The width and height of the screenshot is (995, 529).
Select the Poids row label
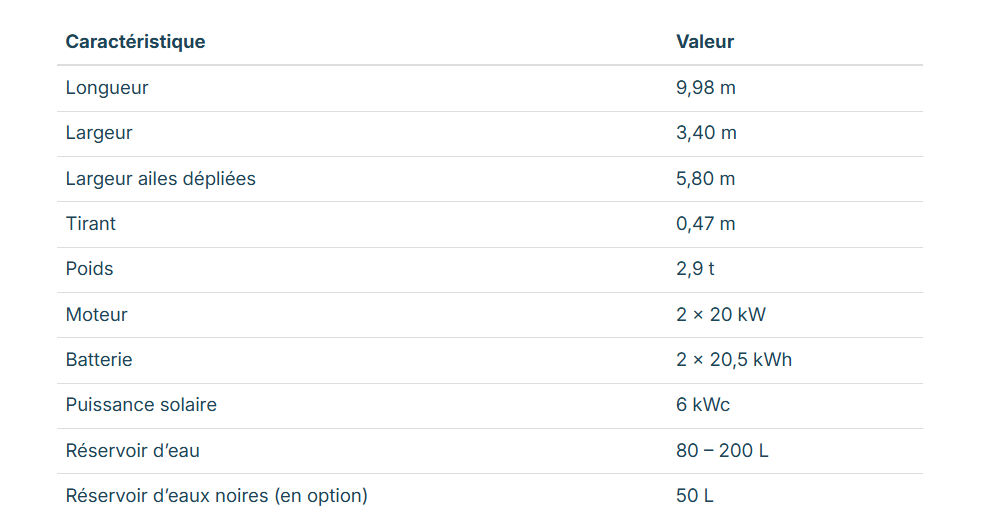point(90,269)
